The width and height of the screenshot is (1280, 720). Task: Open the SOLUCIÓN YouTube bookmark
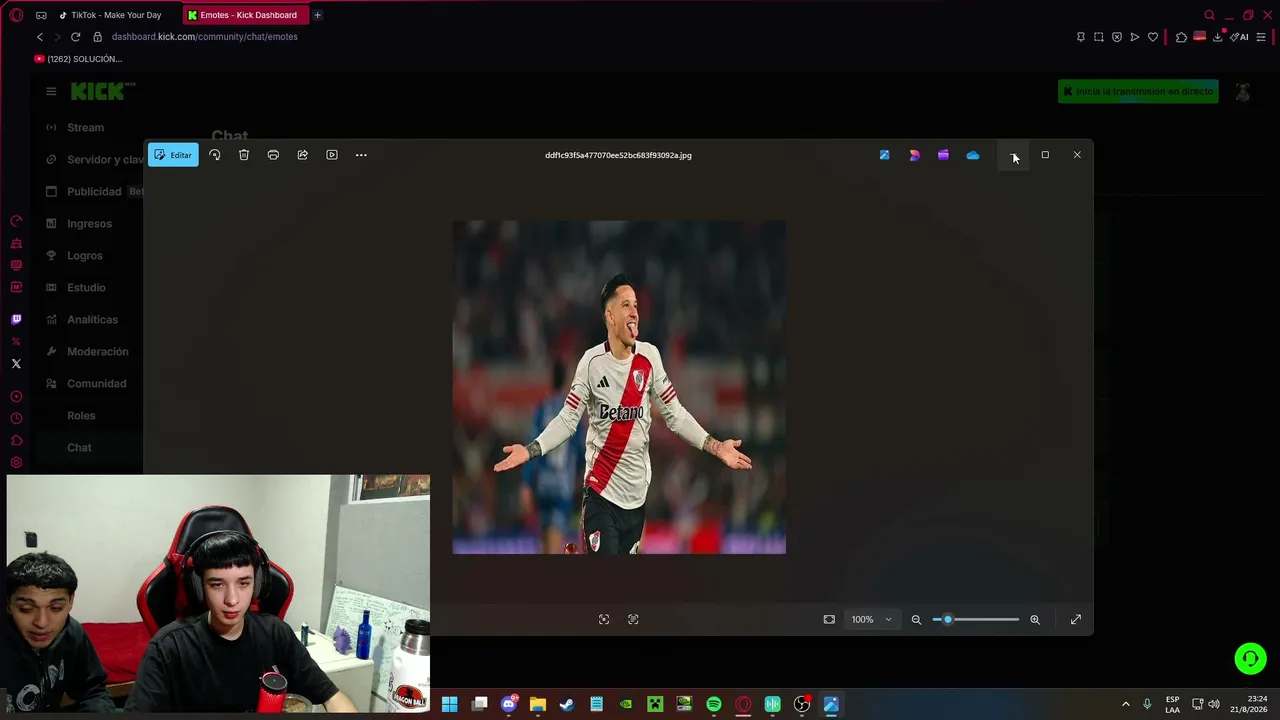[x=78, y=59]
